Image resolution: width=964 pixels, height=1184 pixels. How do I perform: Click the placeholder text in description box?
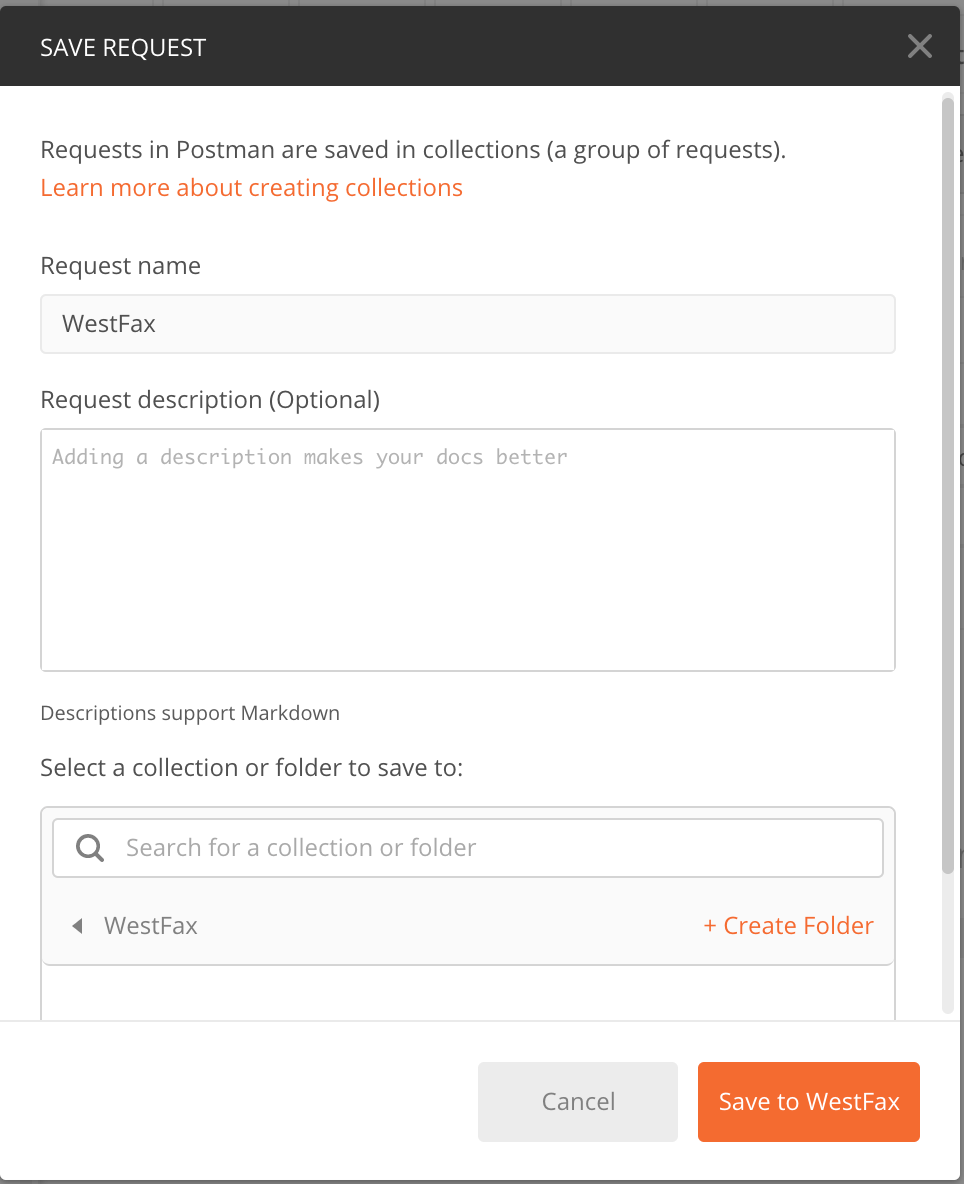click(303, 456)
